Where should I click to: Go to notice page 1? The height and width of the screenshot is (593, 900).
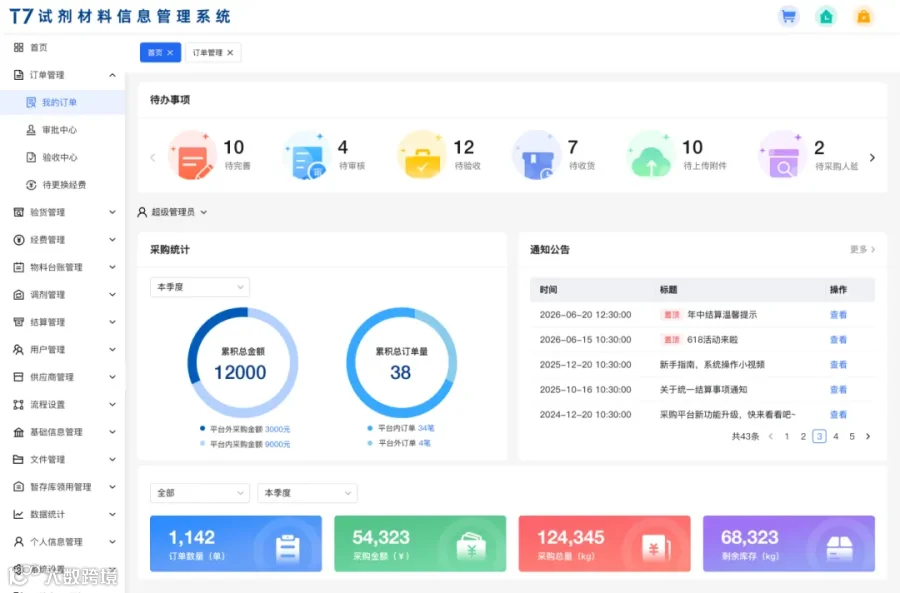787,437
